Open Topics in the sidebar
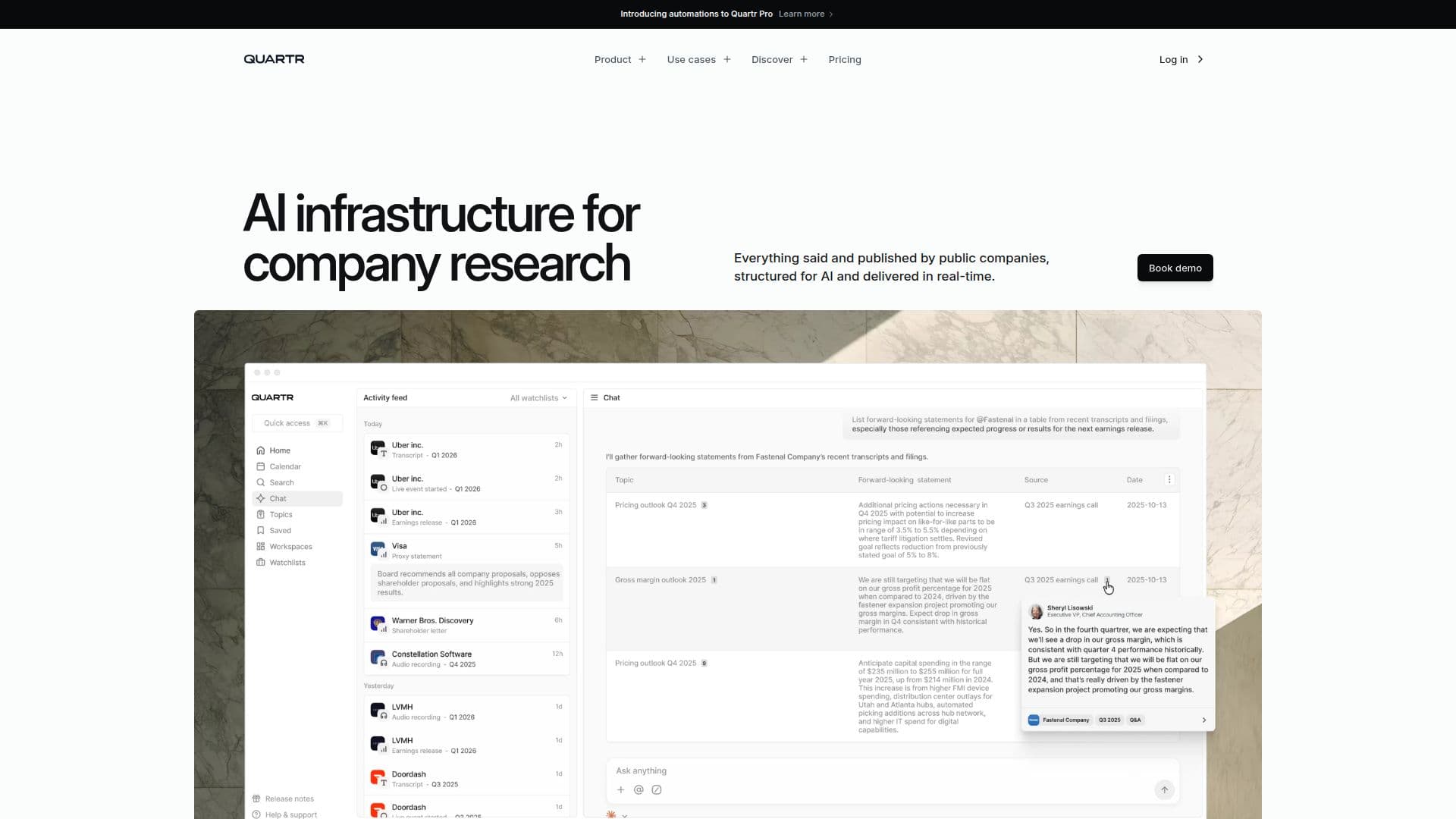The height and width of the screenshot is (819, 1456). [x=297, y=514]
